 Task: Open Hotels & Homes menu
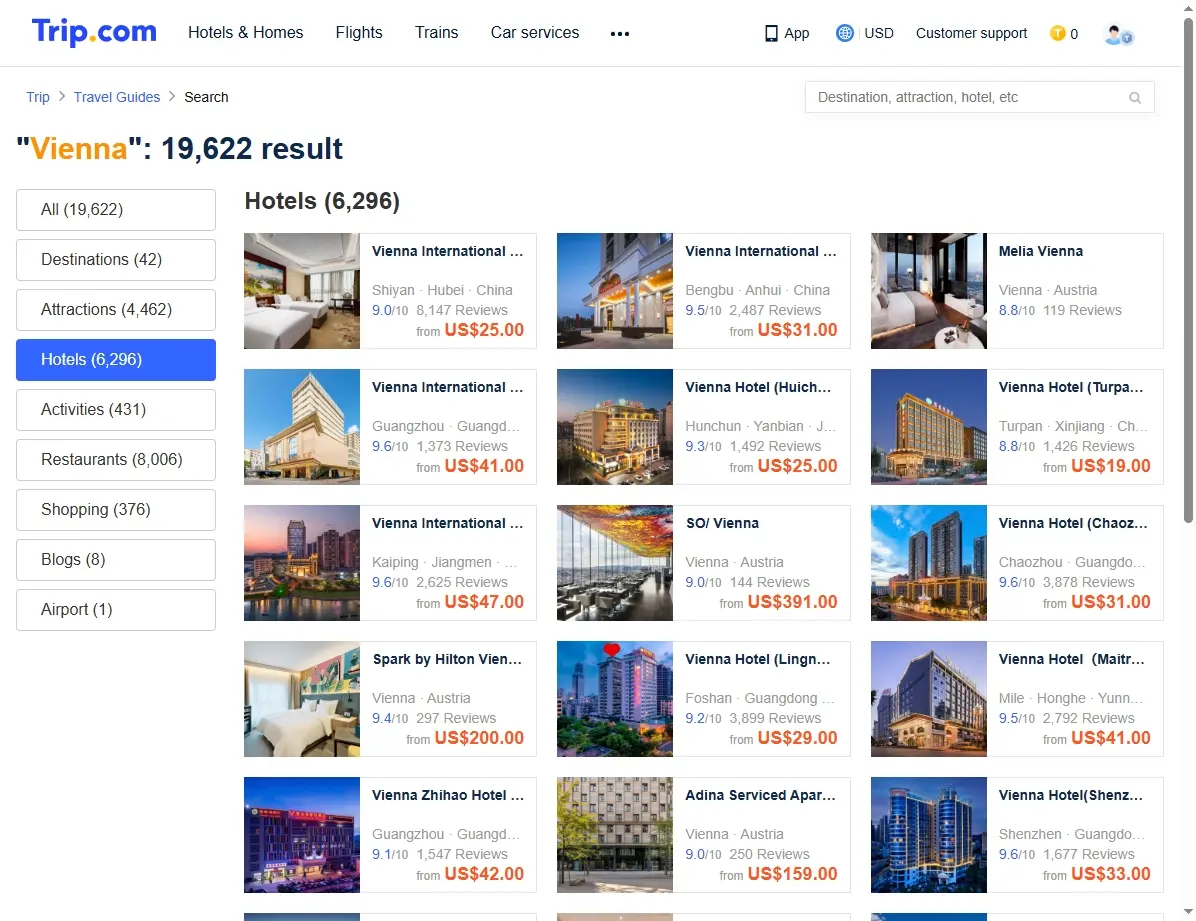pos(246,33)
